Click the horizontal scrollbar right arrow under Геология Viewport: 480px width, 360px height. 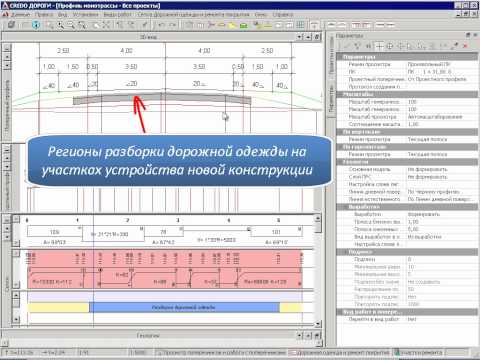(319, 343)
